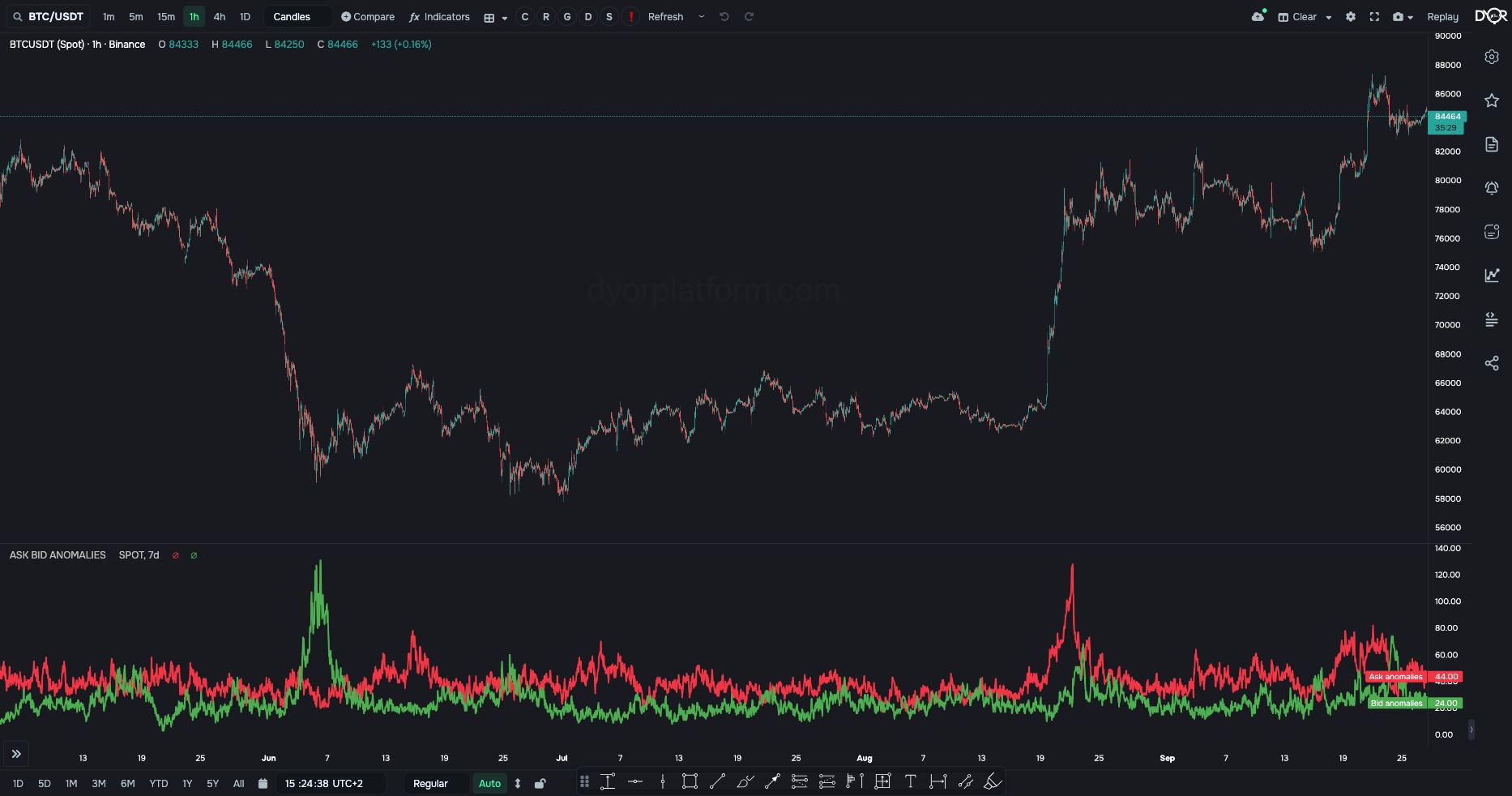Click the Compare button
Viewport: 1512px width, 796px height.
point(368,16)
